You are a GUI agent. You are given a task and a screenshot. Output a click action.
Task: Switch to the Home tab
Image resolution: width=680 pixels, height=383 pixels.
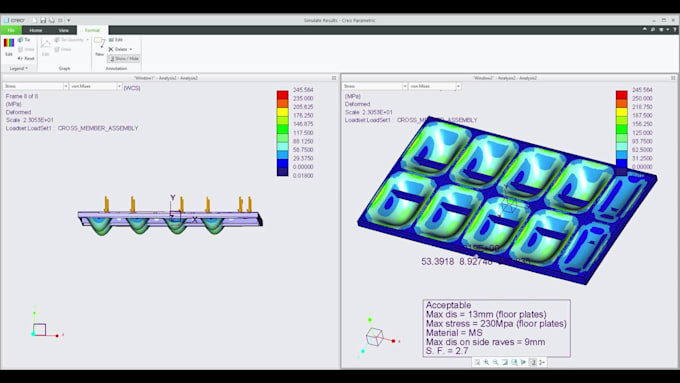coord(36,30)
